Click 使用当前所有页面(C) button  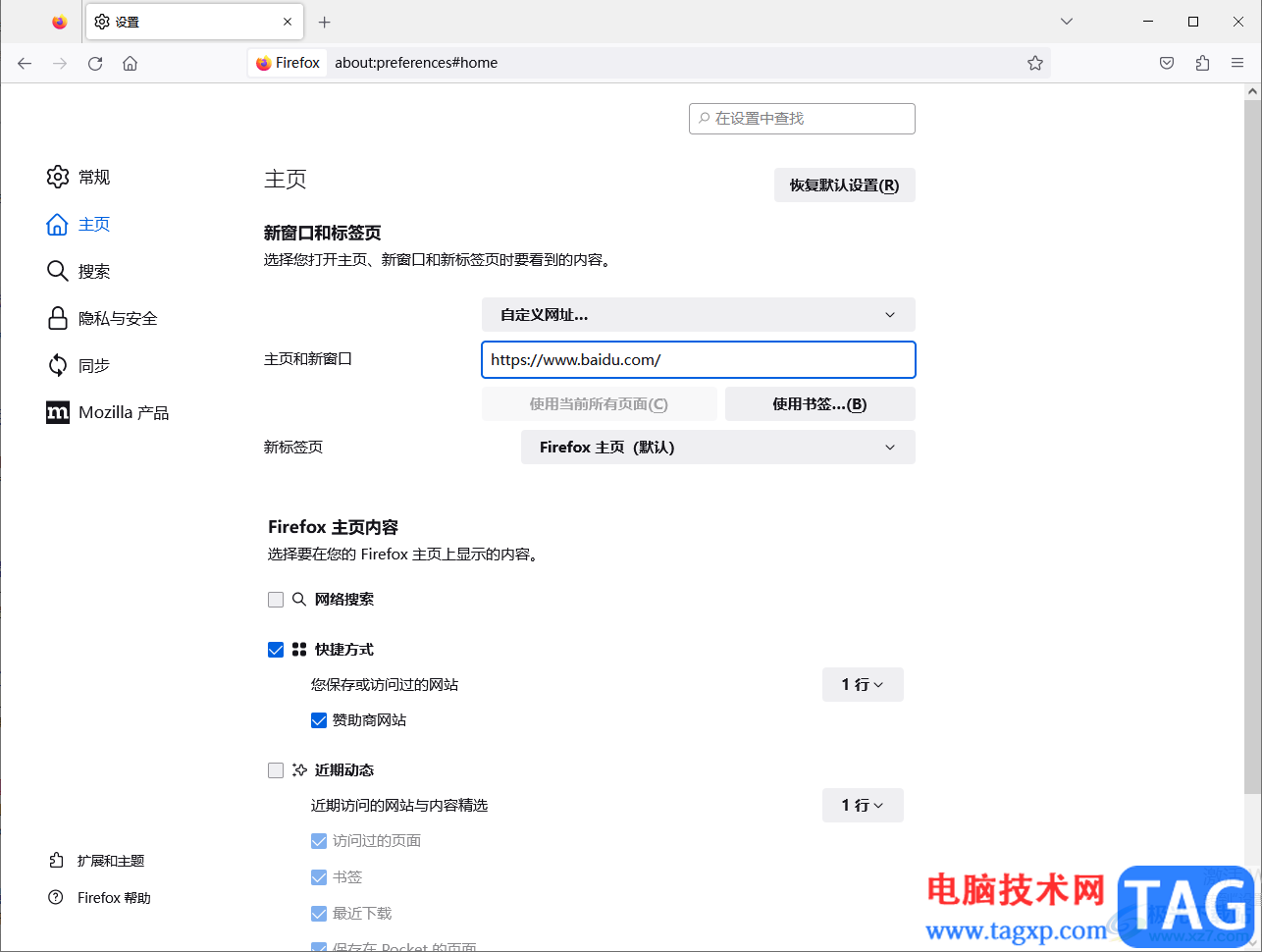[x=599, y=404]
